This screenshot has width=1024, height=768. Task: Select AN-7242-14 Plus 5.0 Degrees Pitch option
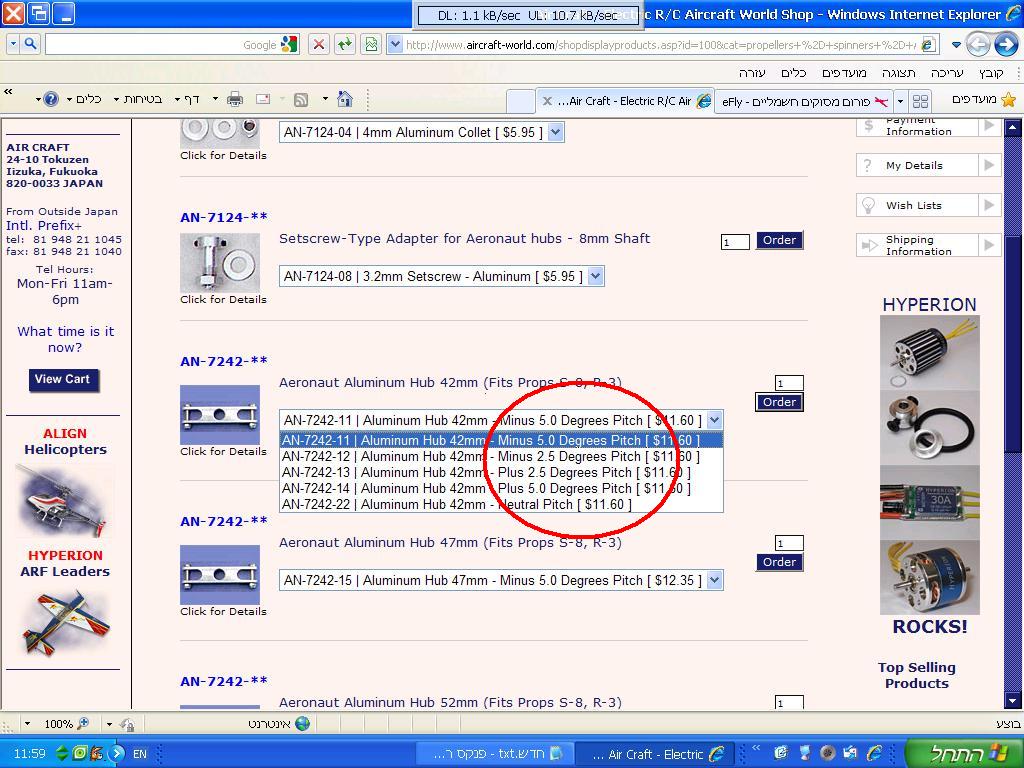tap(501, 488)
